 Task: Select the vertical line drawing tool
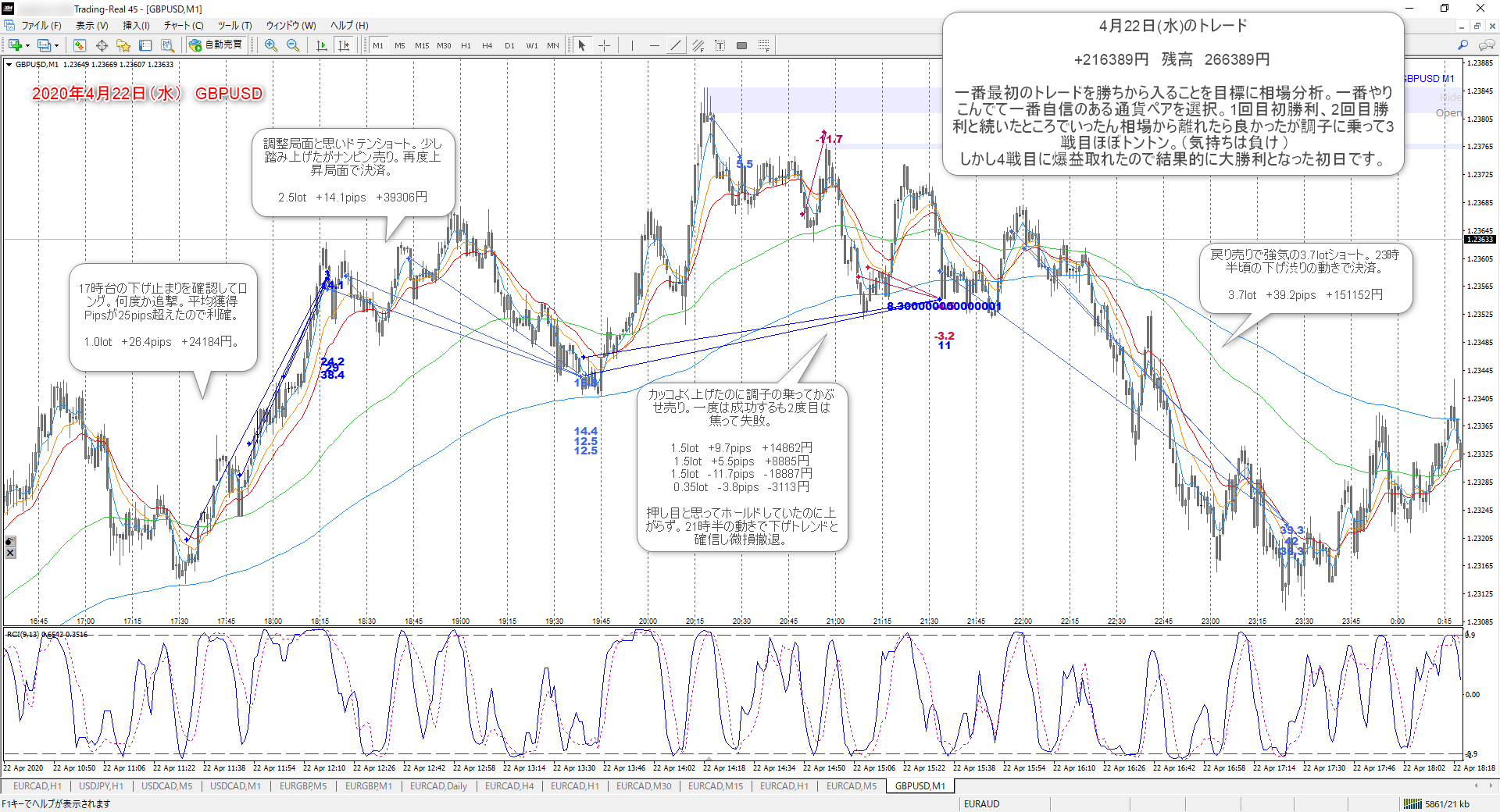632,45
